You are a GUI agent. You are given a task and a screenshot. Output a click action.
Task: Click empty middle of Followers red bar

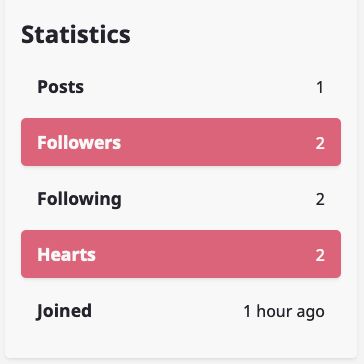click(x=217, y=142)
